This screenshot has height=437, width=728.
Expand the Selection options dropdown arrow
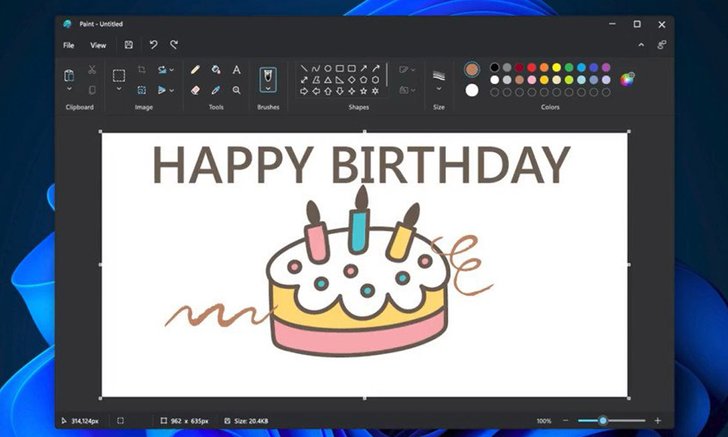pos(119,89)
